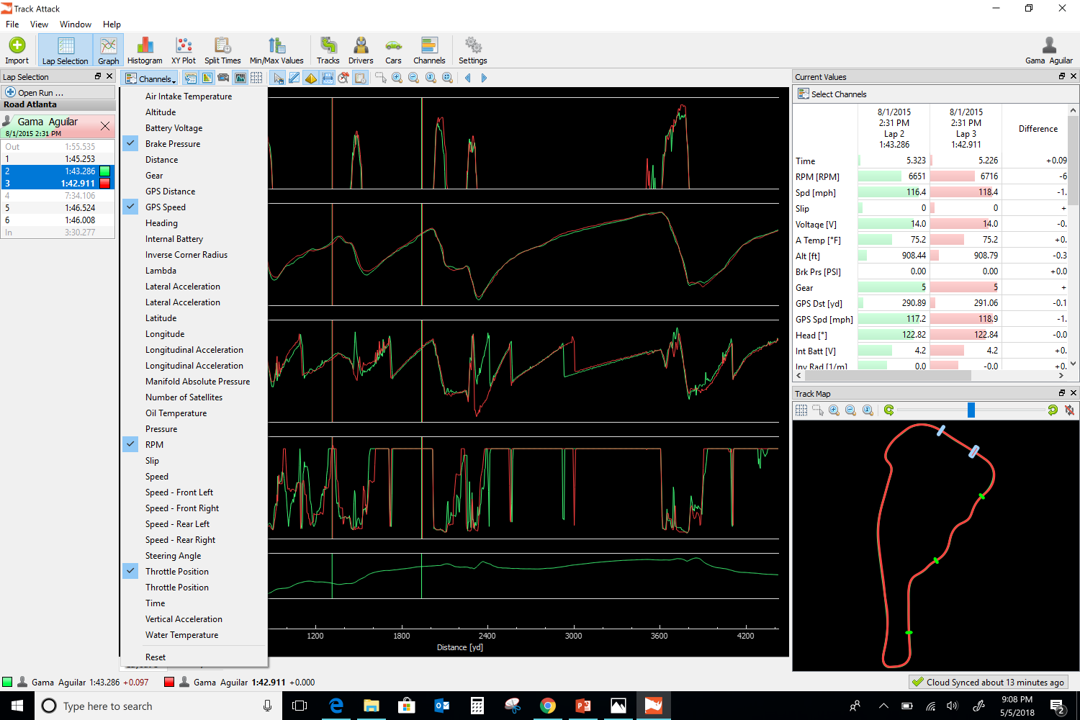This screenshot has width=1080, height=720.
Task: Click the disabled sync icon on Track Map toolbar
Action: (x=1069, y=410)
